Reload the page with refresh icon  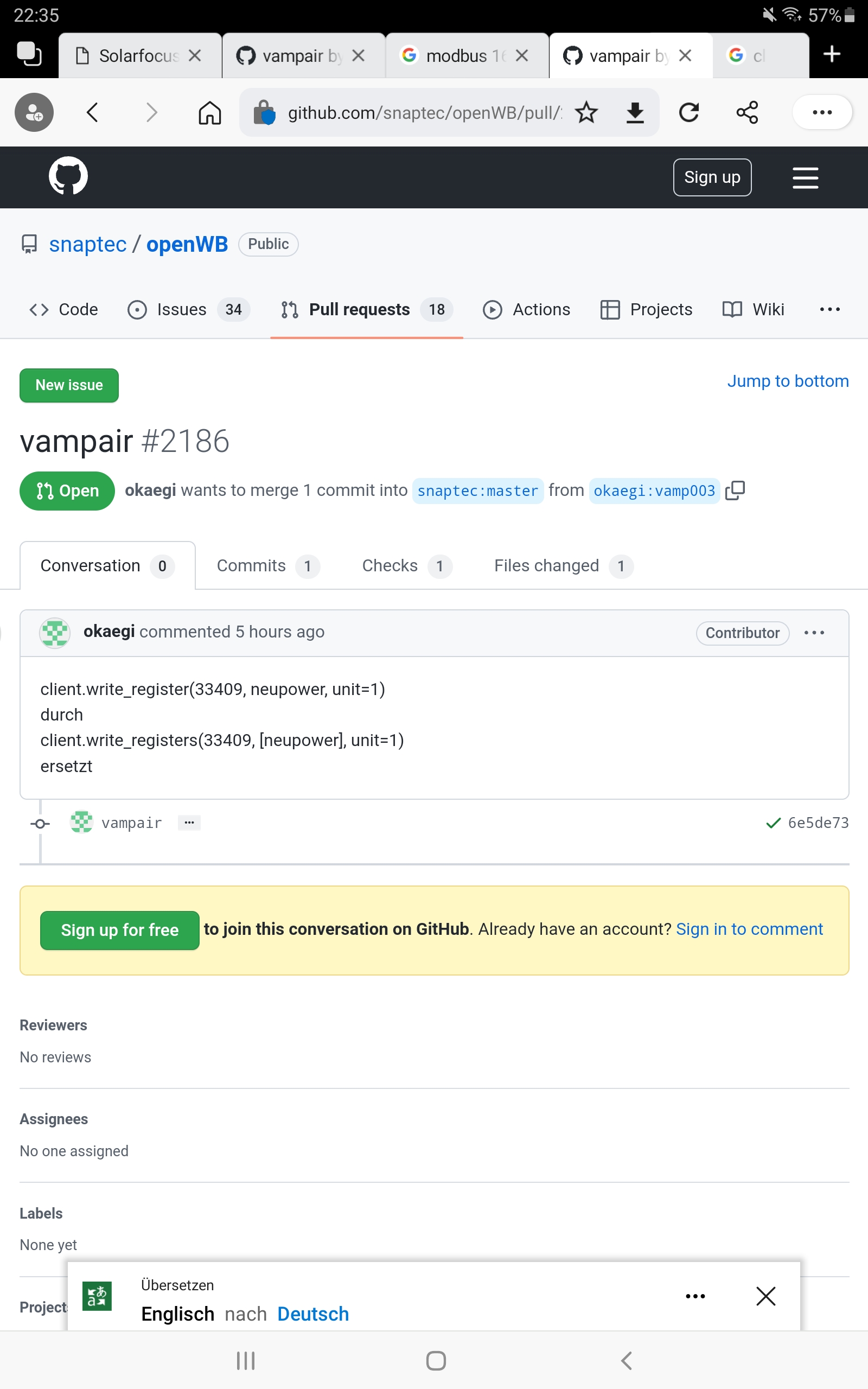[688, 112]
